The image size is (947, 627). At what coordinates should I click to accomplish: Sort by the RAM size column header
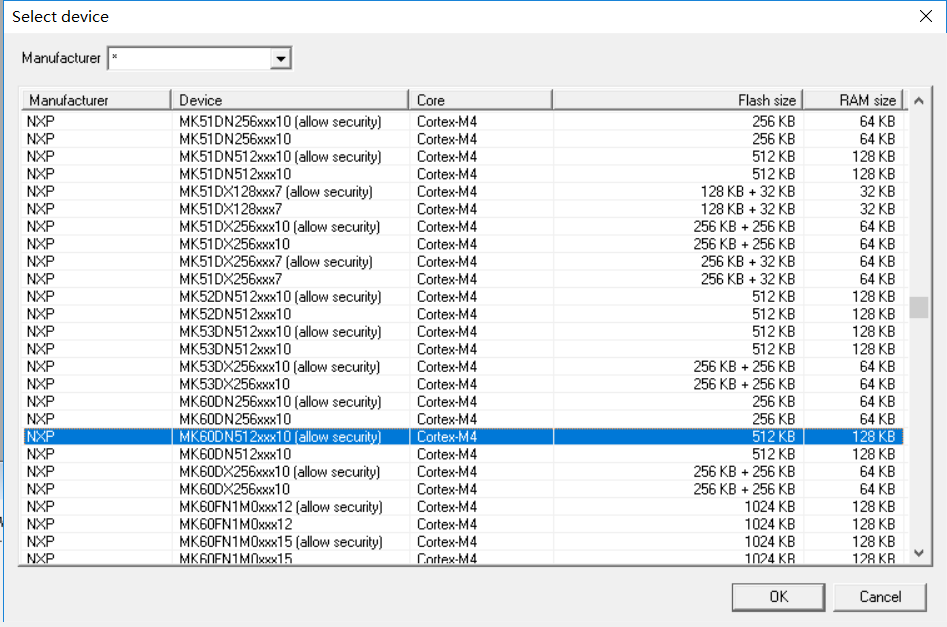point(853,100)
